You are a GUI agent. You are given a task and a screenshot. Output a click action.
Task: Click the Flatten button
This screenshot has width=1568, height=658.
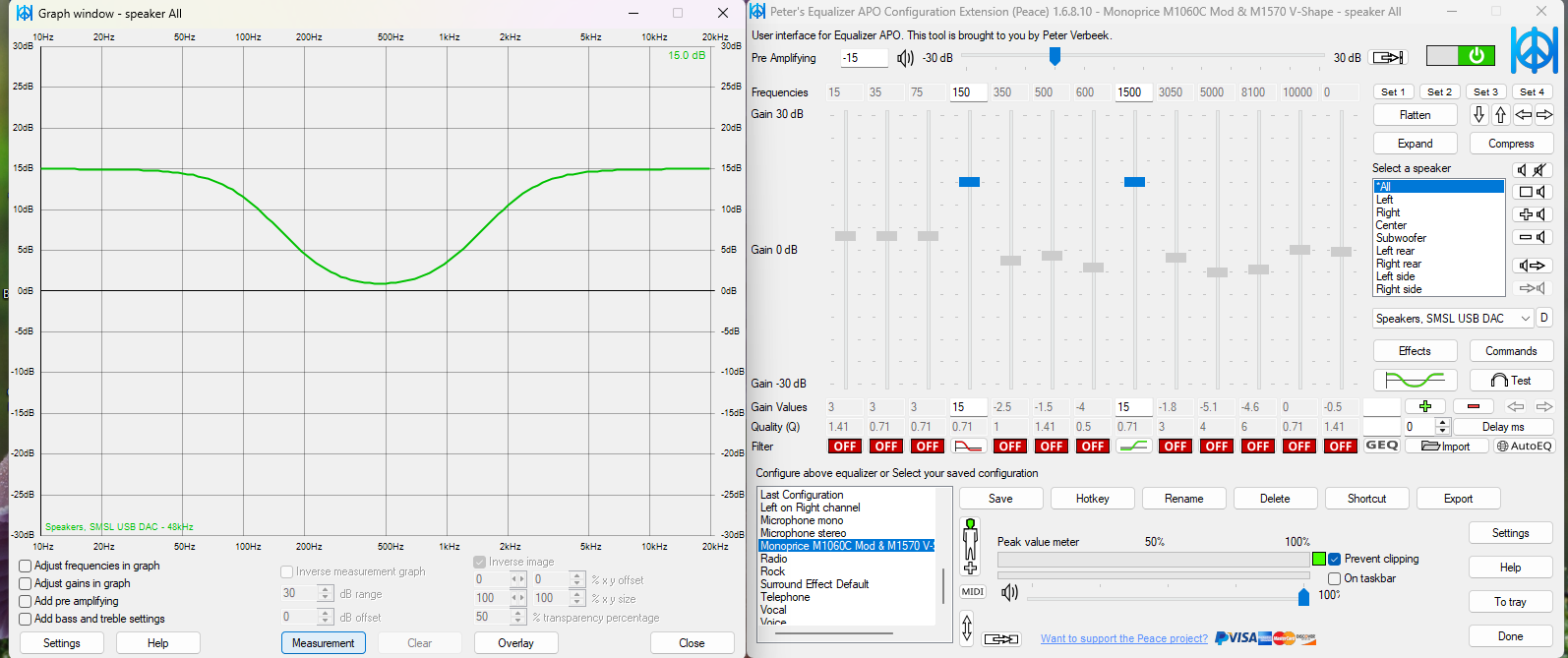click(x=1415, y=115)
